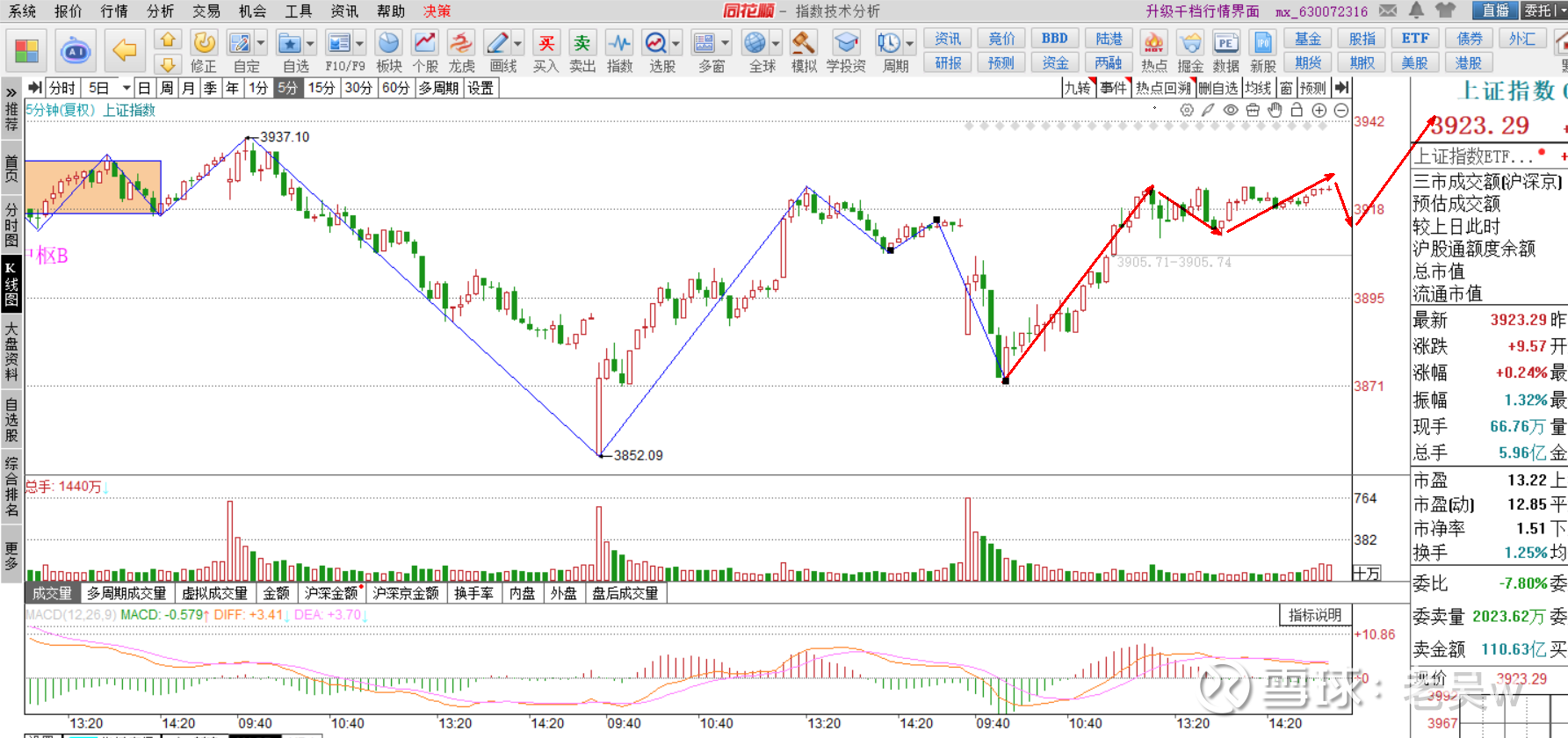Toggle the 均线 moving average display
Screen dimensions: 1568x738
click(x=1258, y=88)
